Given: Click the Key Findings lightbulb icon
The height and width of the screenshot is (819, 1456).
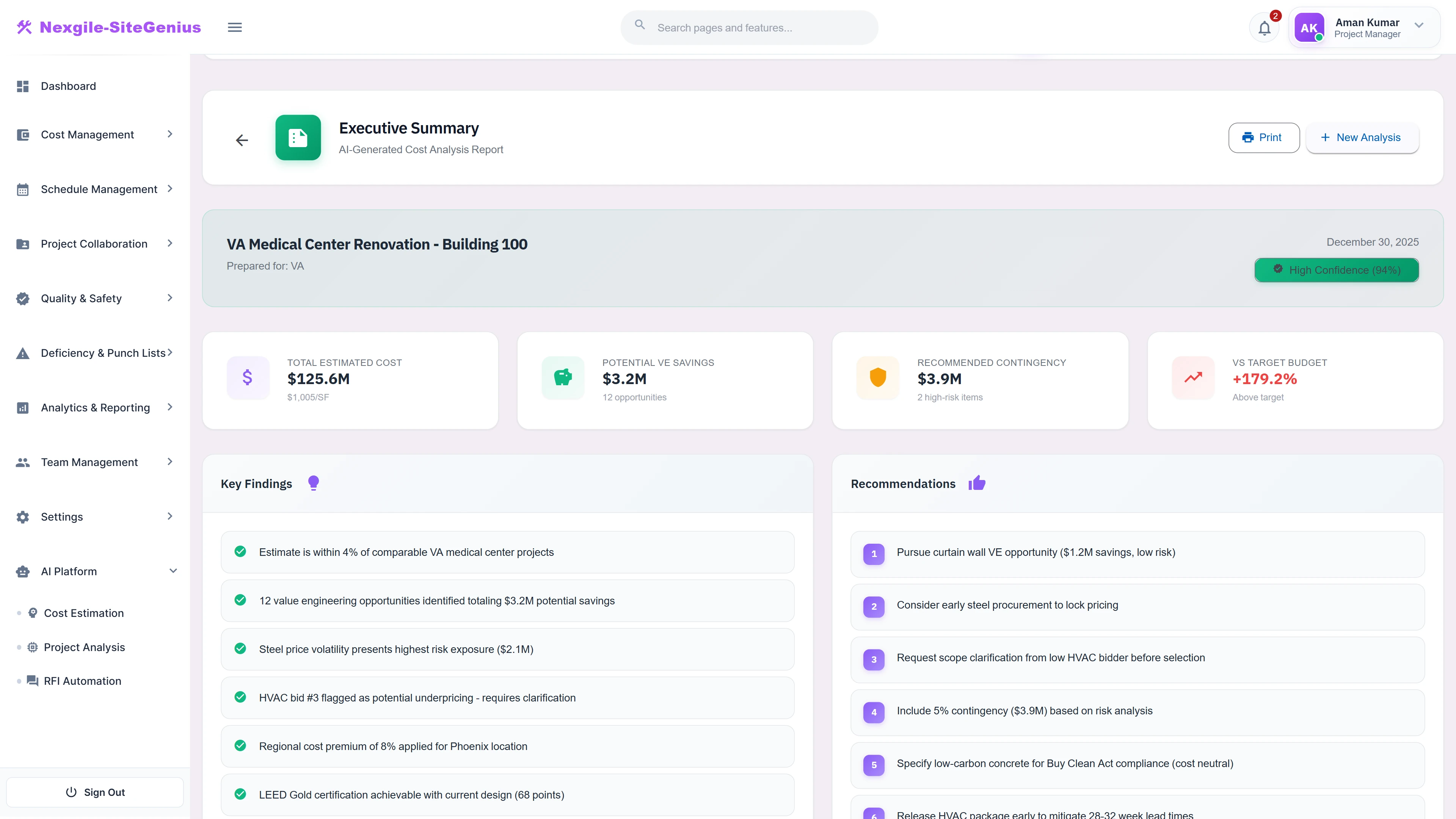Looking at the screenshot, I should click(313, 483).
